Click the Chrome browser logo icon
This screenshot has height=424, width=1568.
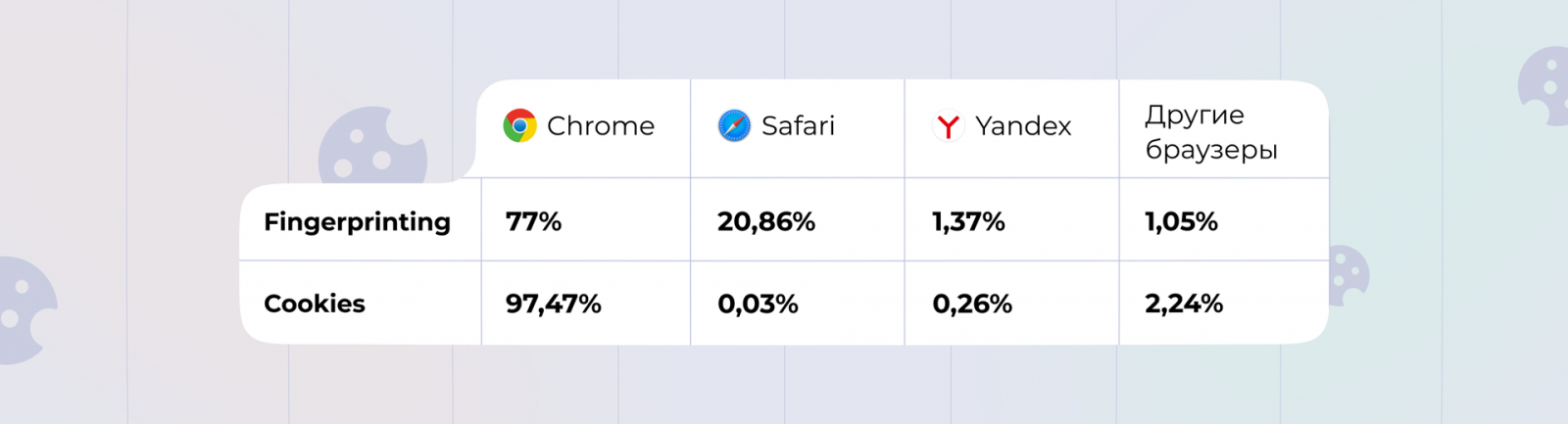point(519,126)
